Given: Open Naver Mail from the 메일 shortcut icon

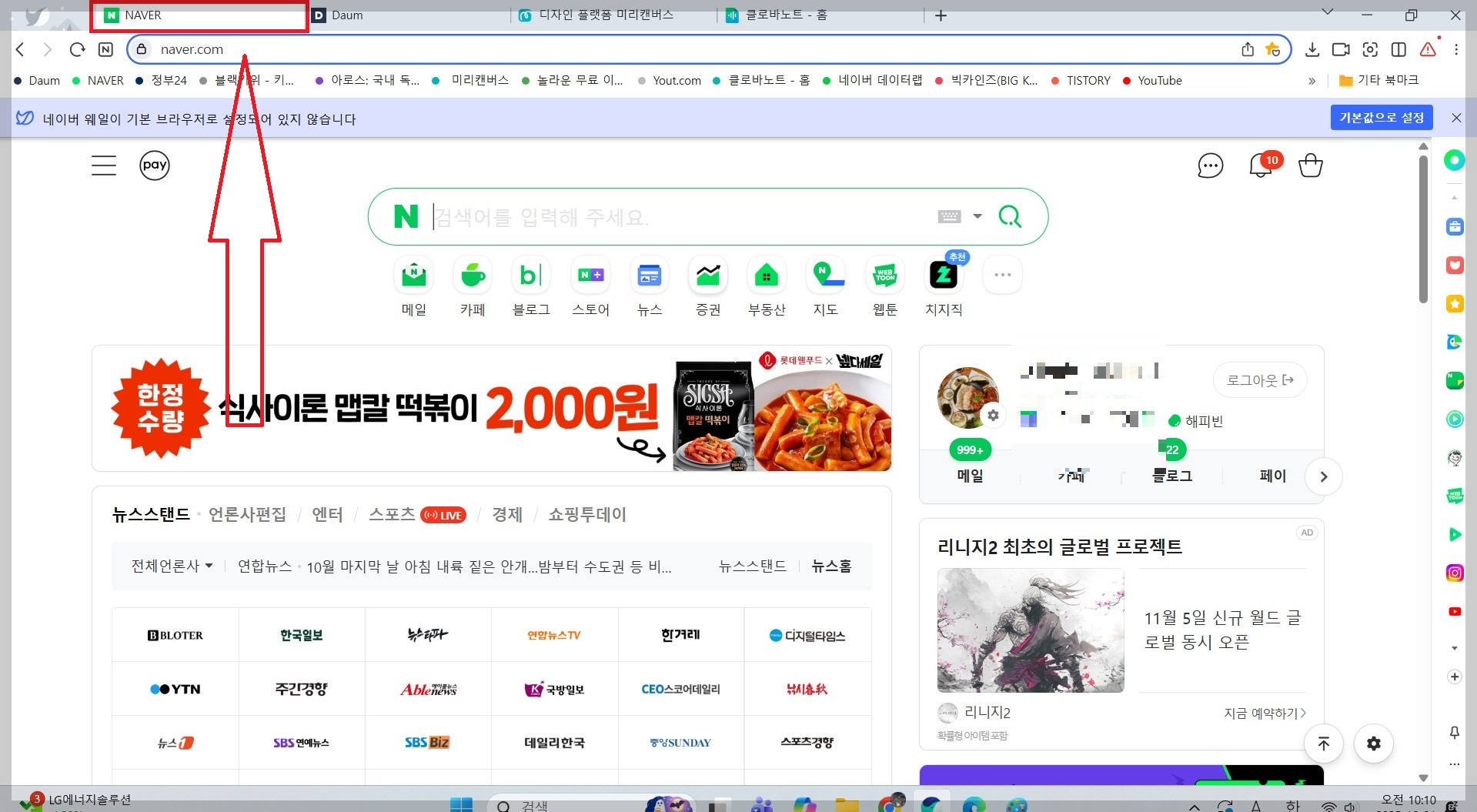Looking at the screenshot, I should coord(413,275).
